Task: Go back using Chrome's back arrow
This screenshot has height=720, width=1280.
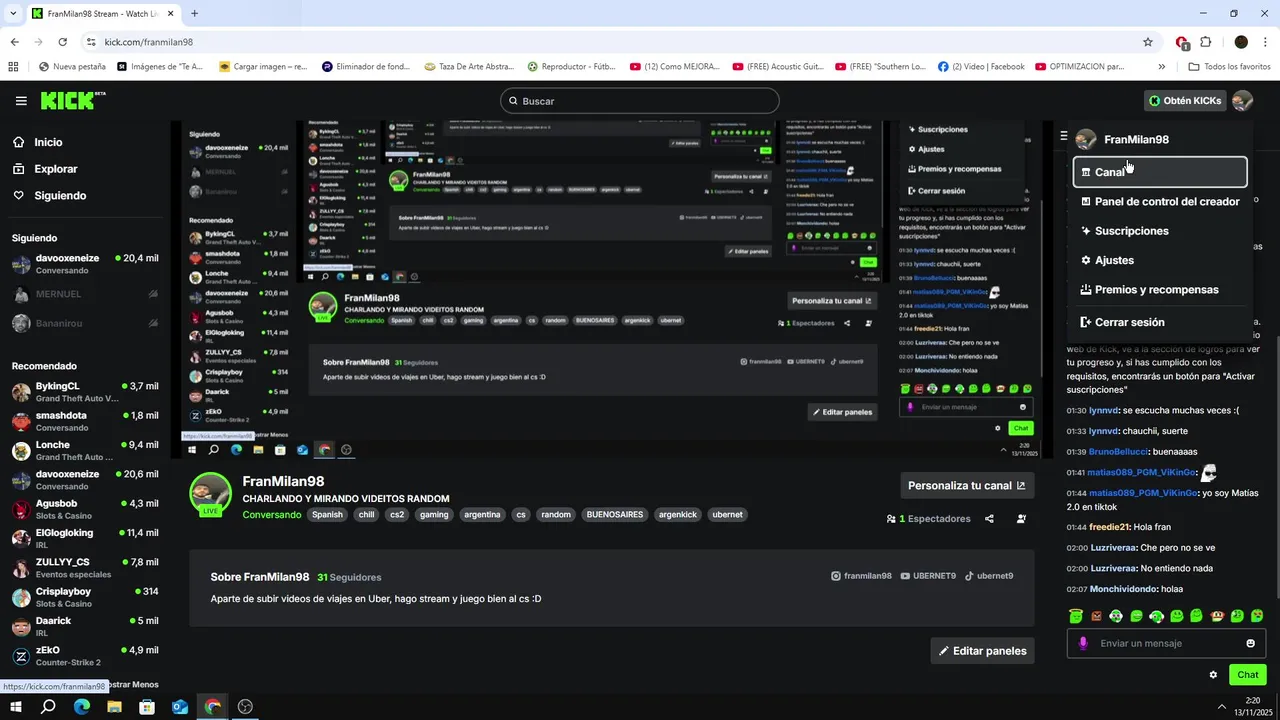Action: pos(14,42)
